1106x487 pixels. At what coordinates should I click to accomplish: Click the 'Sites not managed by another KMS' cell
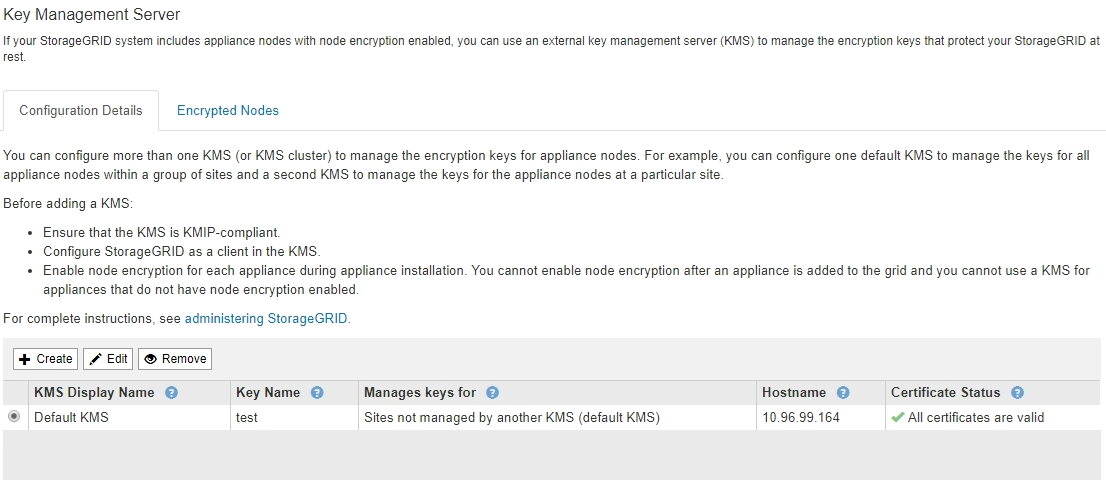click(511, 418)
